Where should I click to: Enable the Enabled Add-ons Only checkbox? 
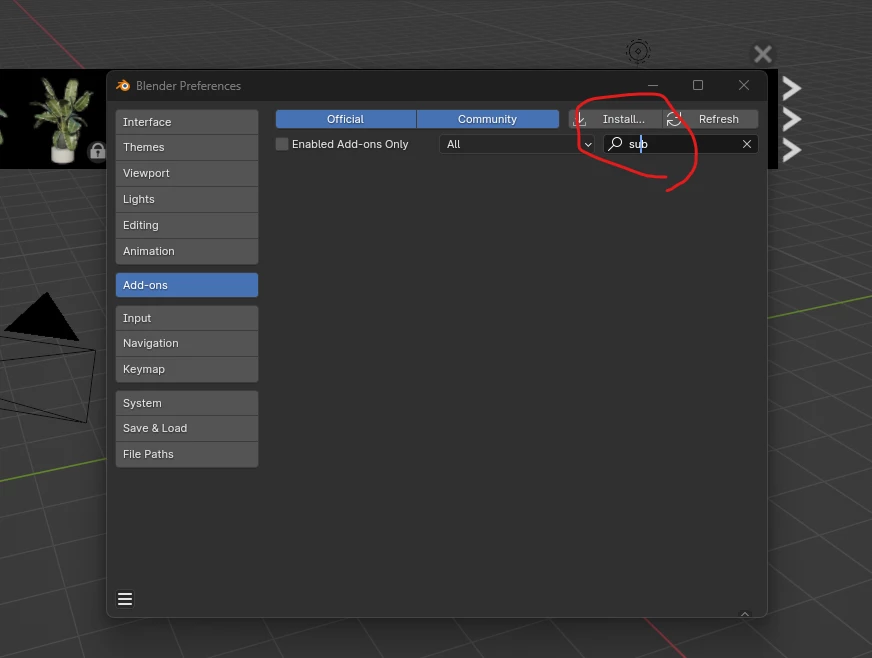(282, 144)
